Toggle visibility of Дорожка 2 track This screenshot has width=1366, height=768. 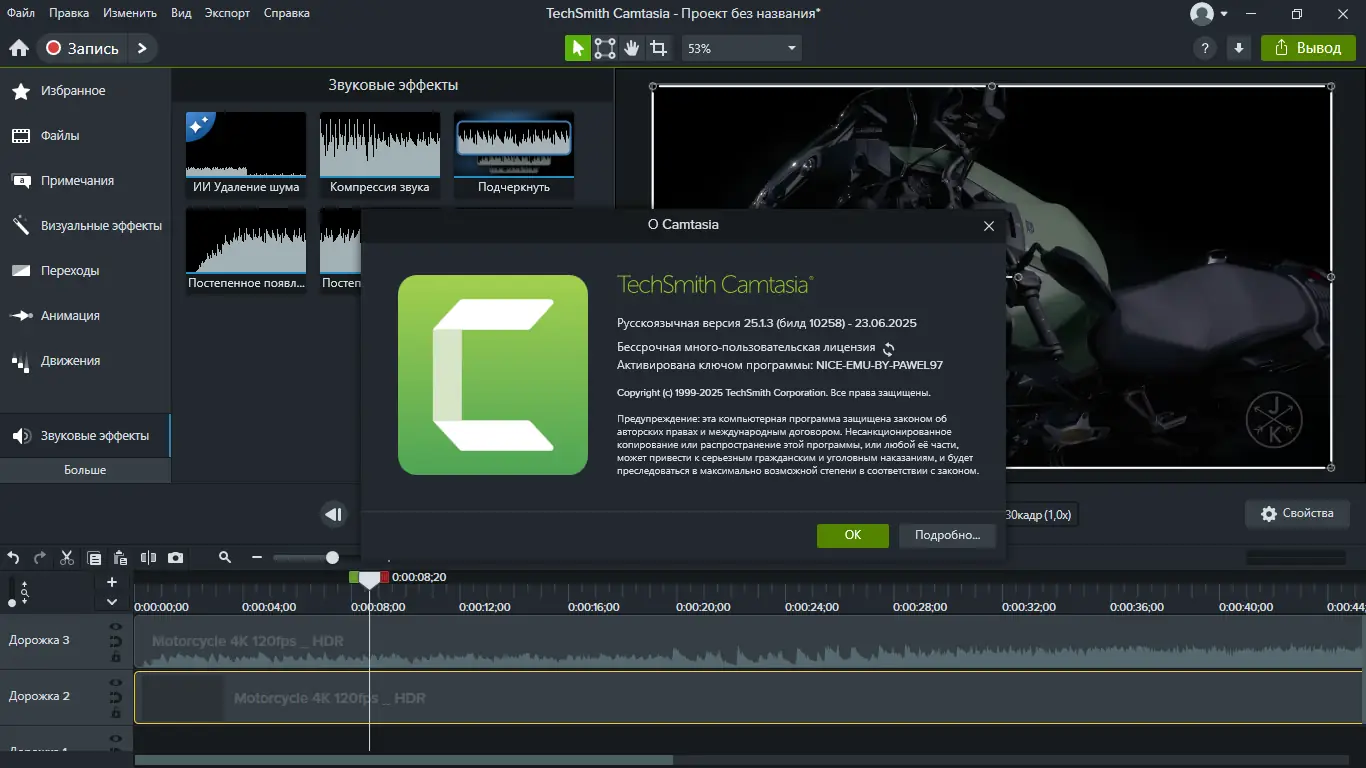pyautogui.click(x=115, y=683)
